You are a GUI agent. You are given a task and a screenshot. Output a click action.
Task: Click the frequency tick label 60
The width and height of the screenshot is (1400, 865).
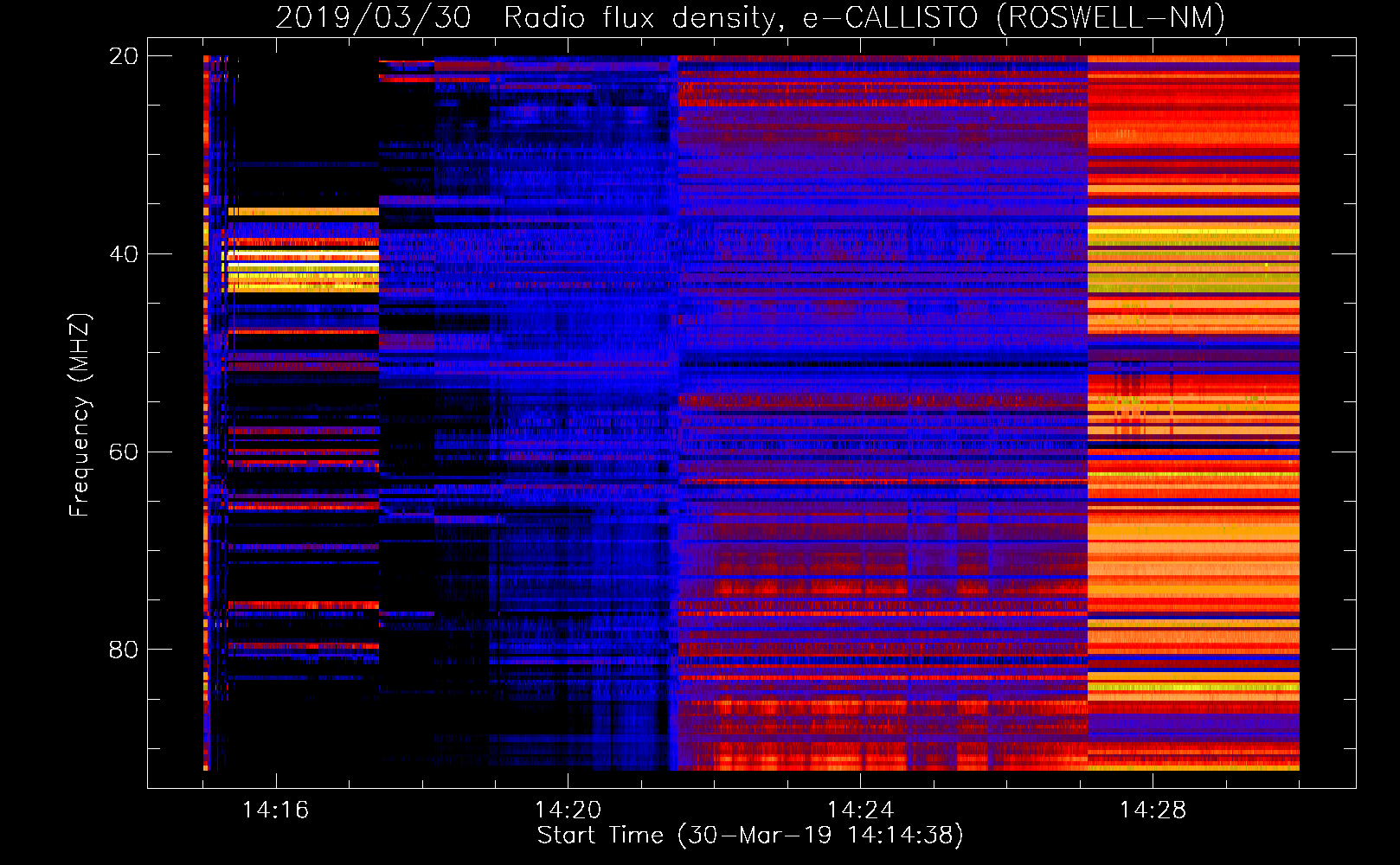pyautogui.click(x=123, y=452)
